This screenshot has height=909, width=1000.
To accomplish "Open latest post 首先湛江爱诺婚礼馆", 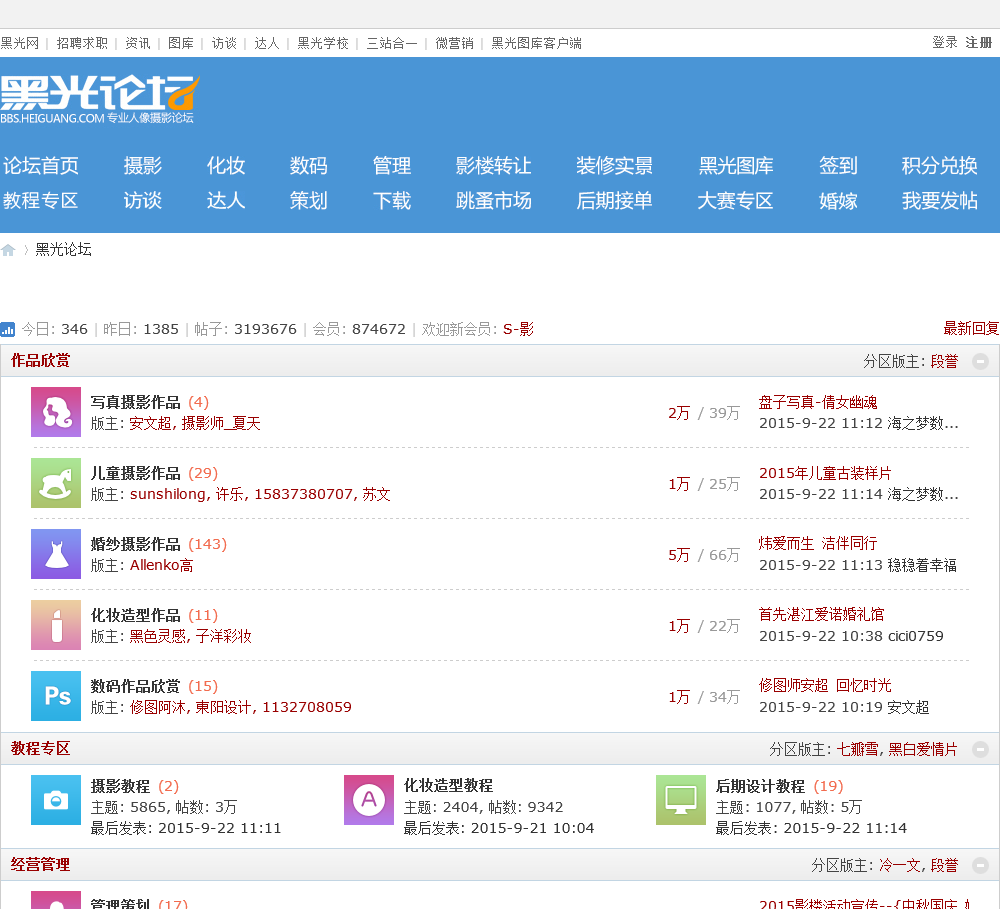I will pos(821,614).
